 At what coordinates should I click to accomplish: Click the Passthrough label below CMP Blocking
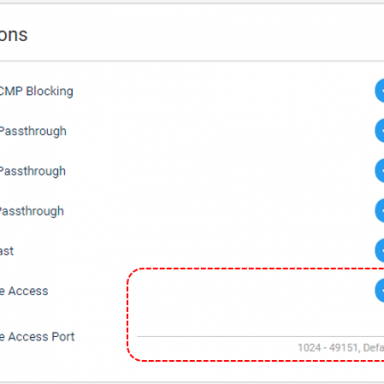click(33, 131)
